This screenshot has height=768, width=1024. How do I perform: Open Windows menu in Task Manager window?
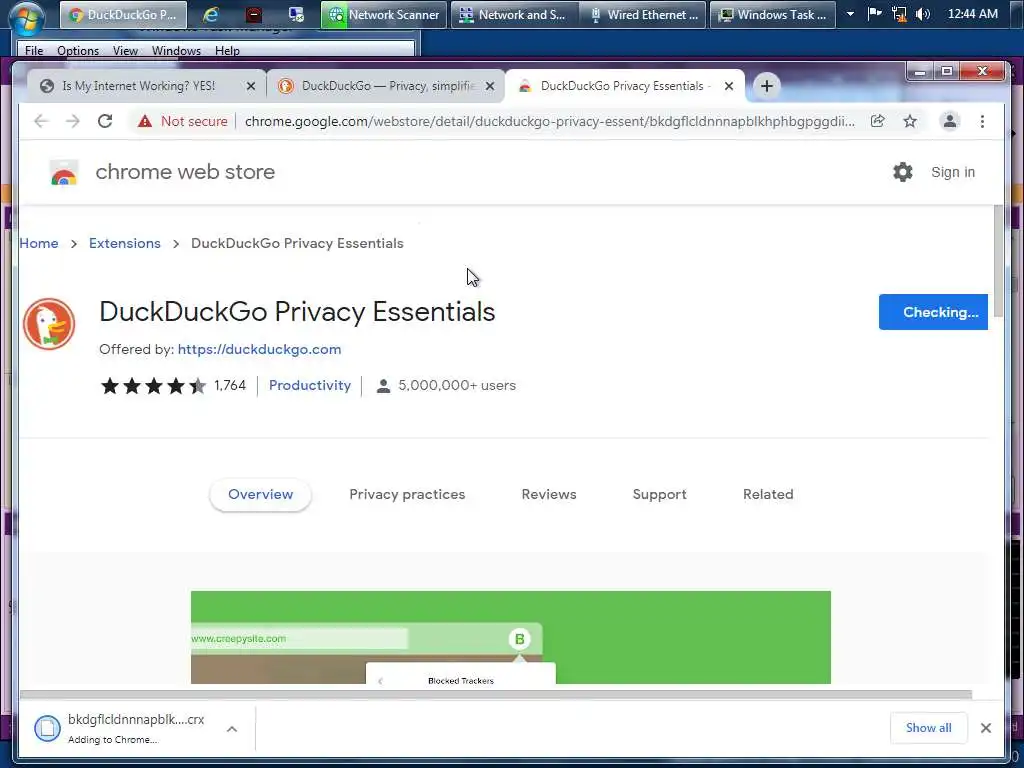click(176, 50)
